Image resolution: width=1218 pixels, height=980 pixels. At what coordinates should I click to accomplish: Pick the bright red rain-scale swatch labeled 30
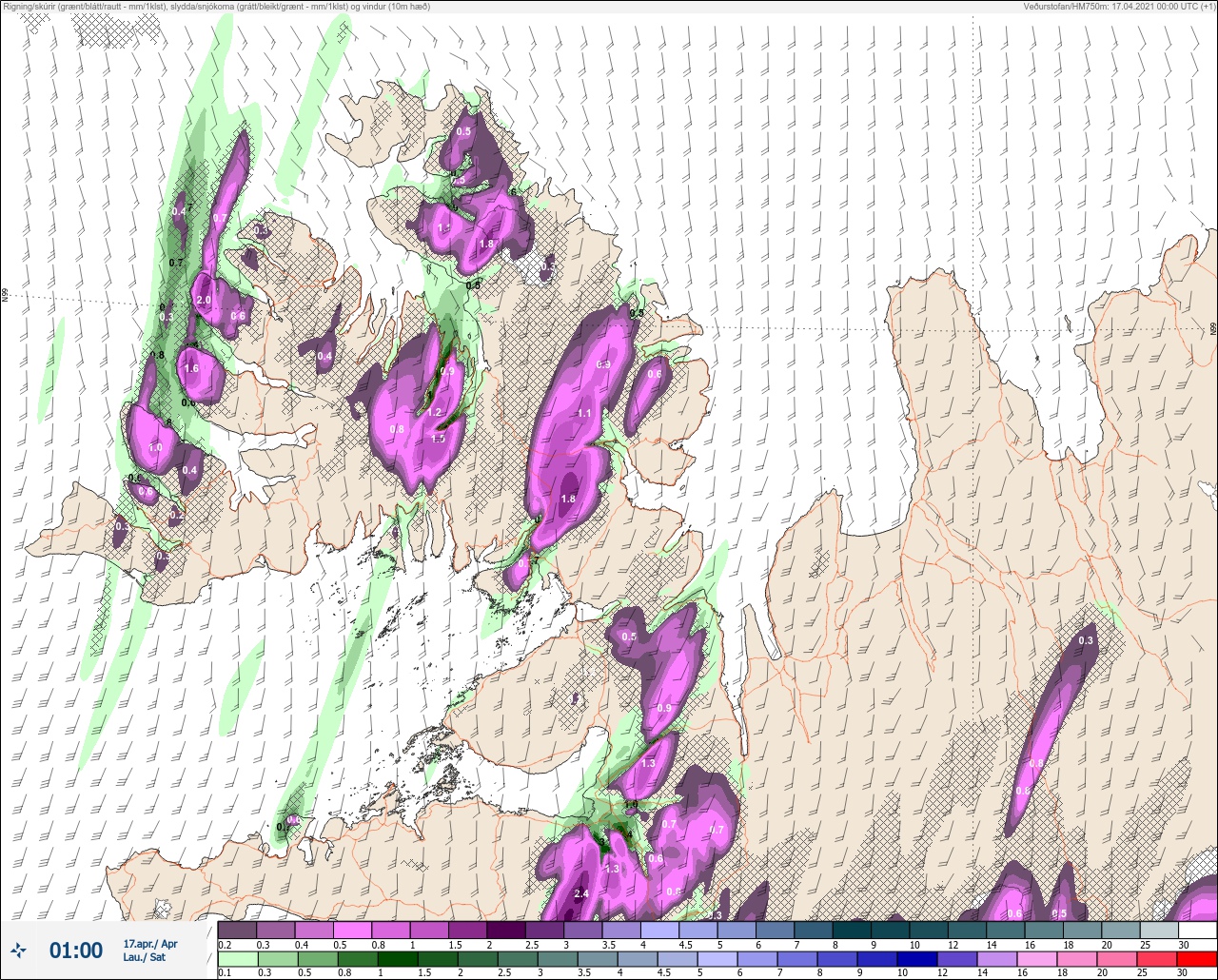tap(1198, 959)
